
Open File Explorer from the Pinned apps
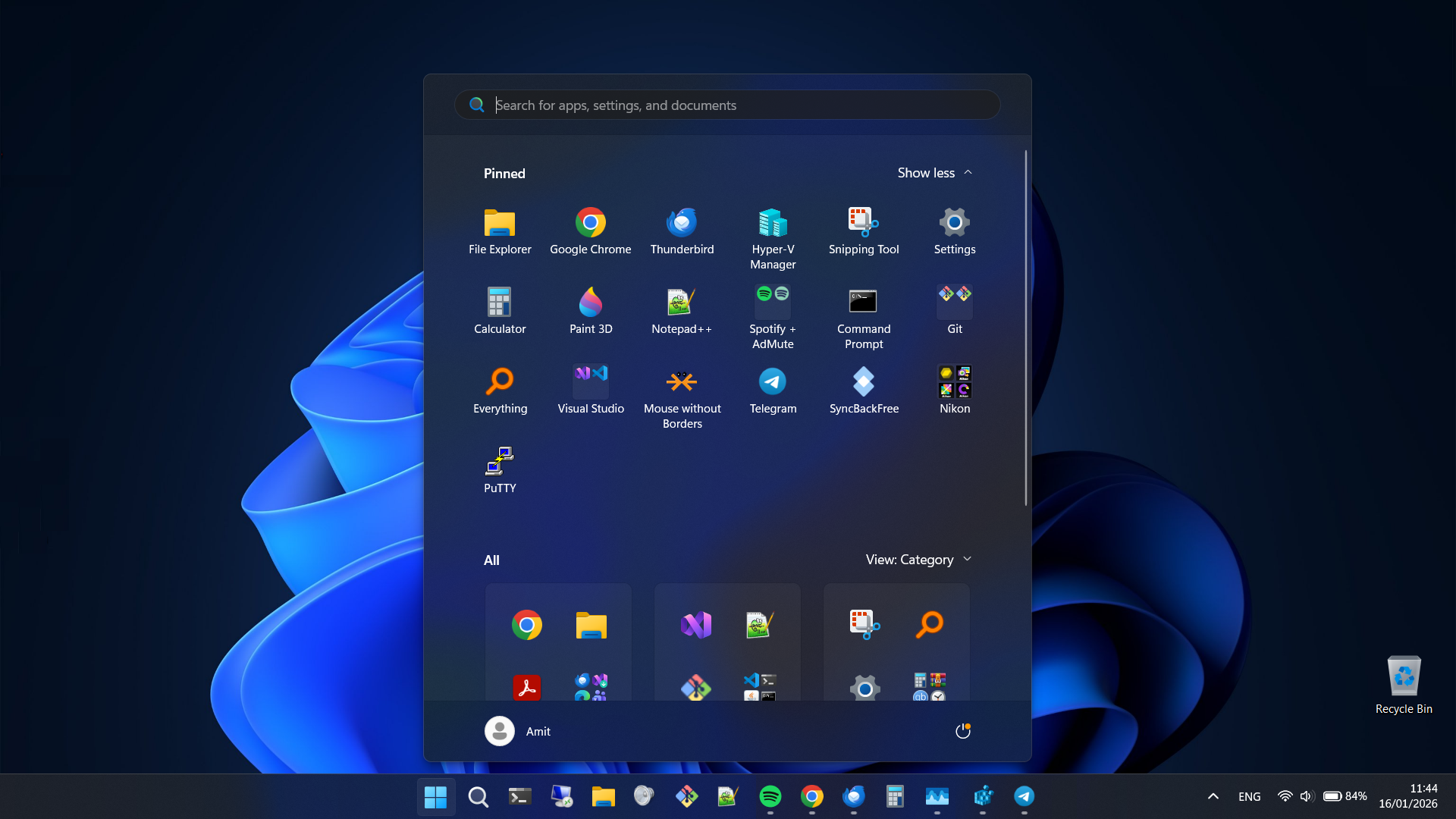(500, 231)
